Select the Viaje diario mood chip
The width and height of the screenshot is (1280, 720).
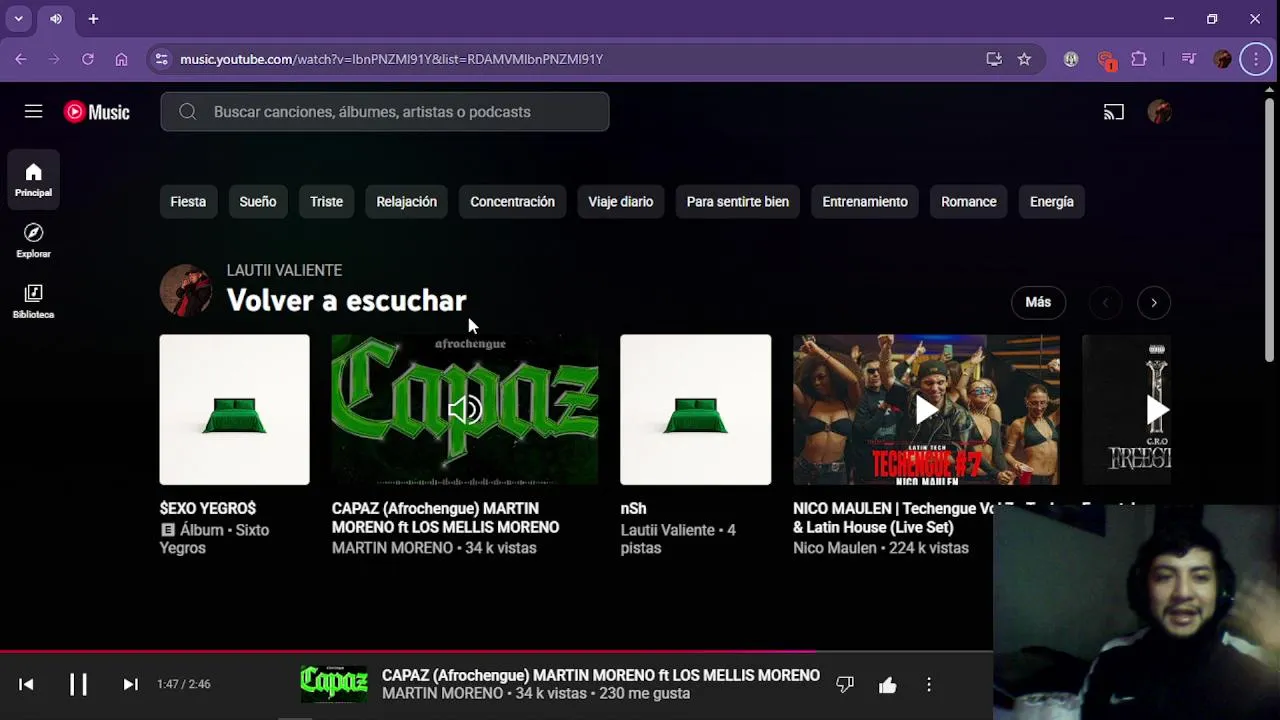pyautogui.click(x=620, y=202)
